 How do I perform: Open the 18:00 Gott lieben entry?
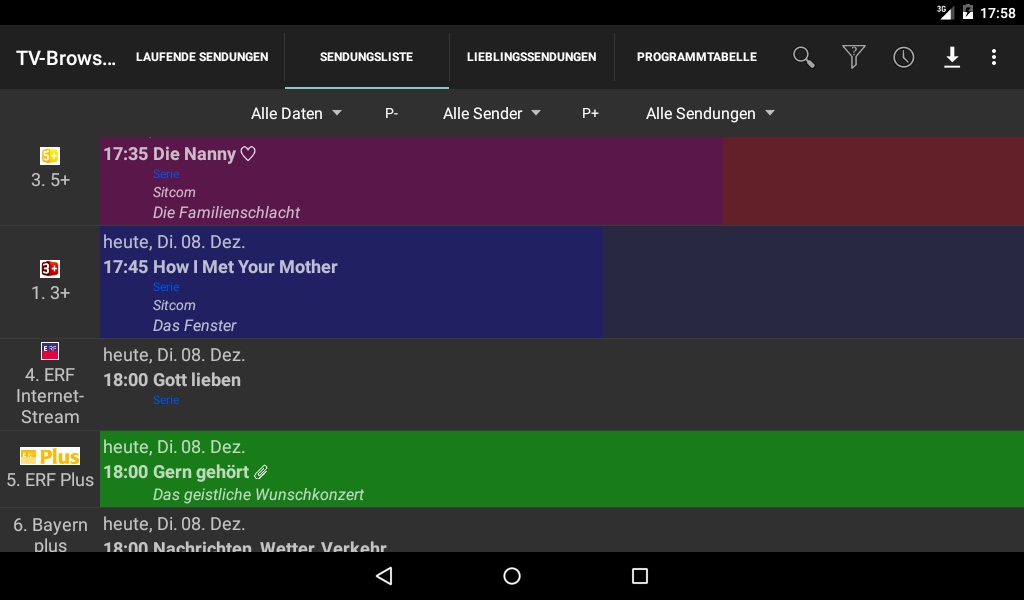pos(562,385)
